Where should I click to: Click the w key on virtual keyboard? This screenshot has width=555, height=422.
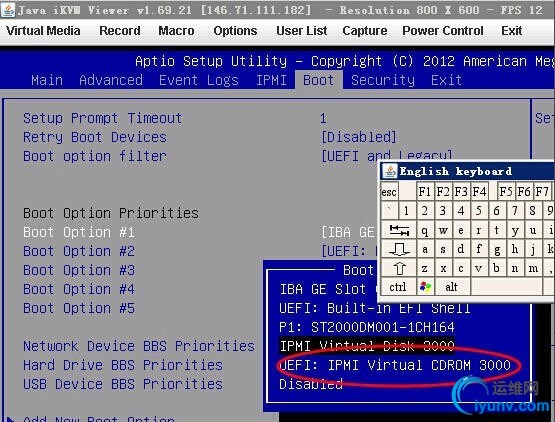click(x=443, y=230)
